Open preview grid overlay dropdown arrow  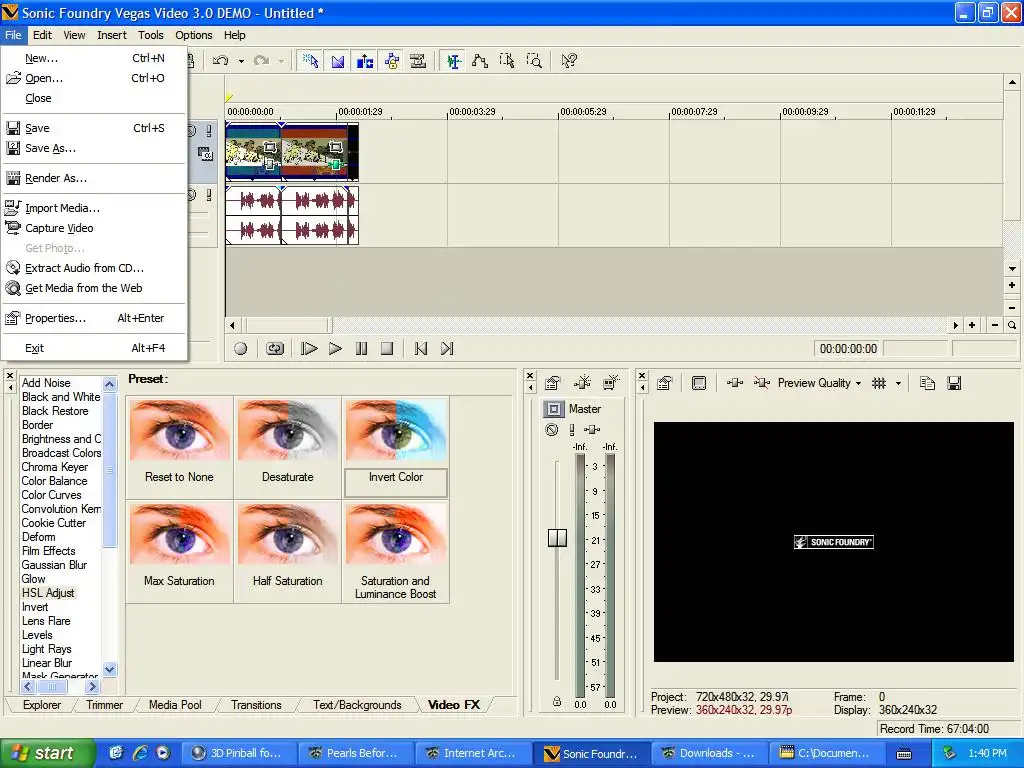pyautogui.click(x=898, y=383)
